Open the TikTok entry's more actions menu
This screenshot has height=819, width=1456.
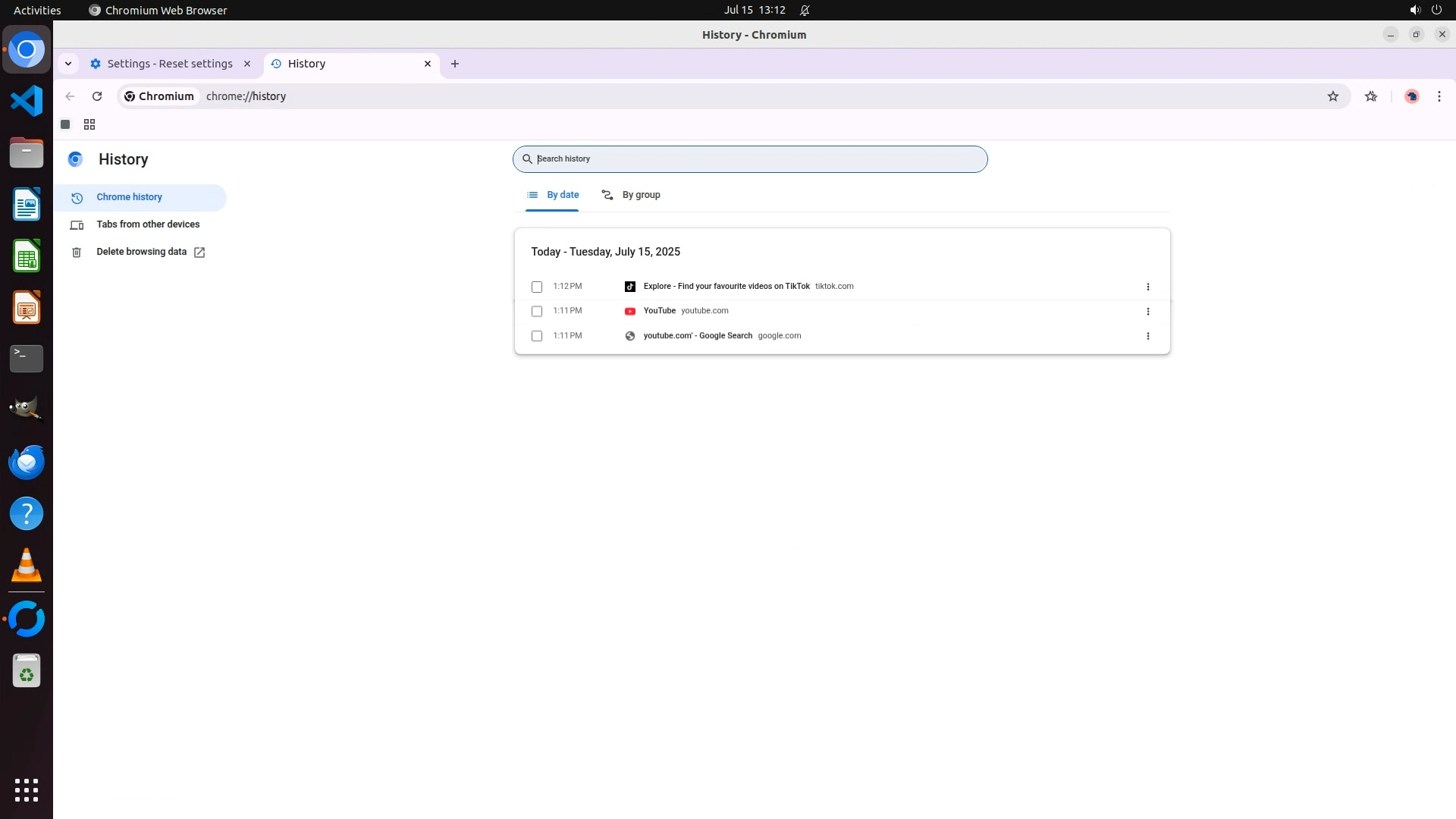(1147, 287)
